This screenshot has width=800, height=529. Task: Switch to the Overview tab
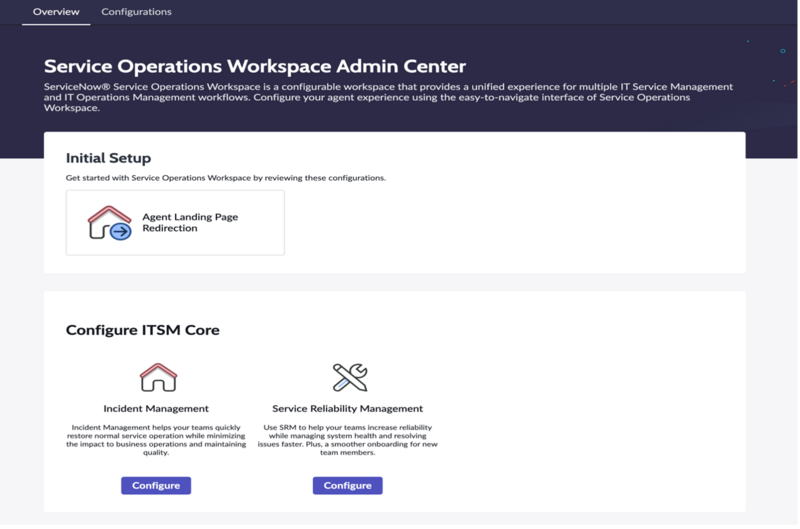point(56,12)
